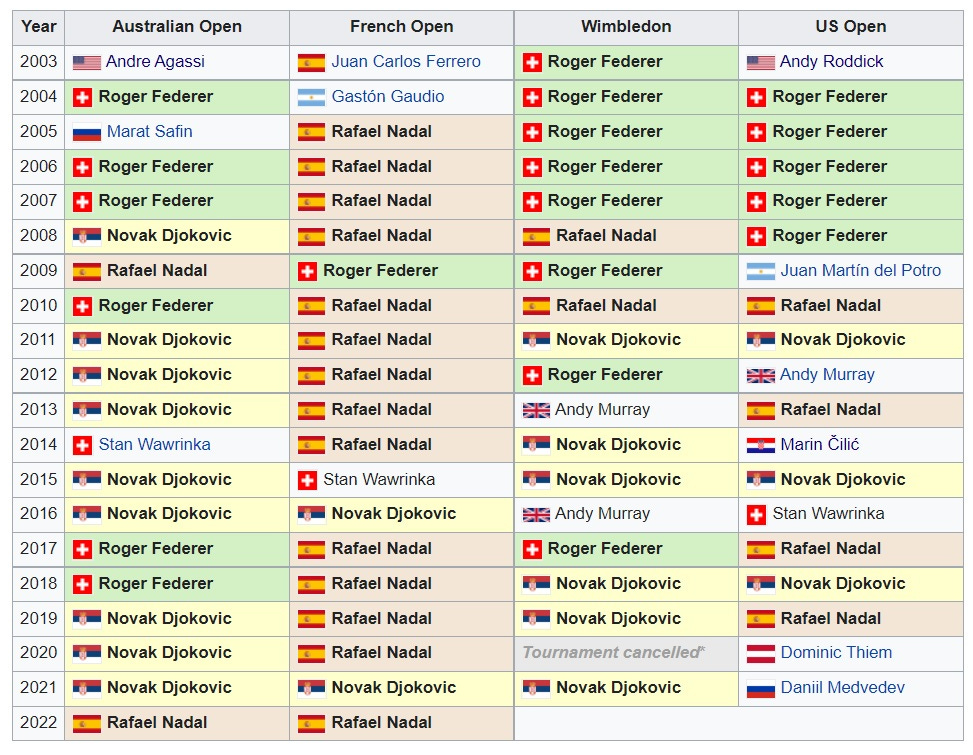973x755 pixels.
Task: Click the Spanish flag in 2022 Australian Open cell
Action: [87, 723]
